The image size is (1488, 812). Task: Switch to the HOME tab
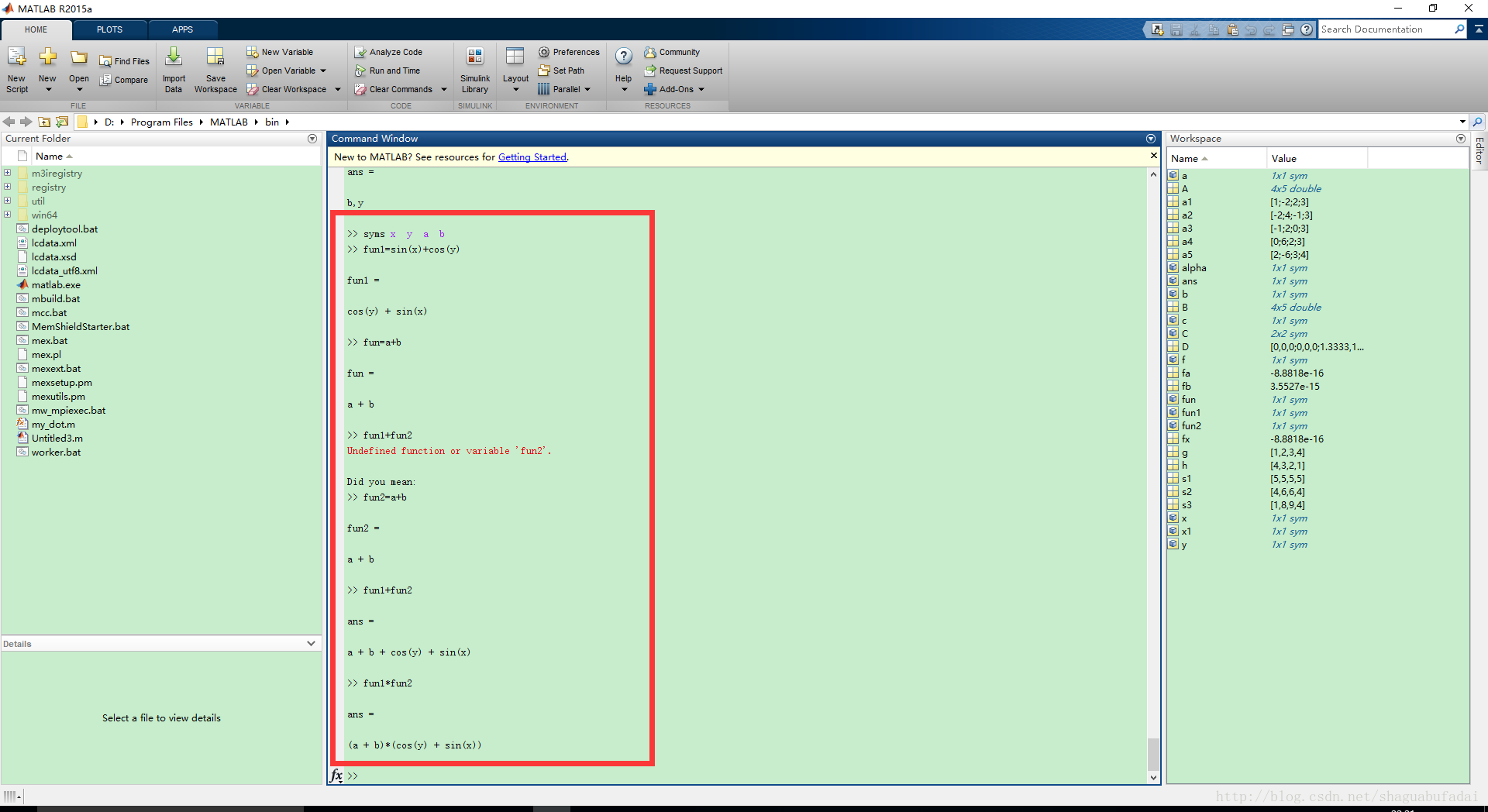tap(36, 29)
